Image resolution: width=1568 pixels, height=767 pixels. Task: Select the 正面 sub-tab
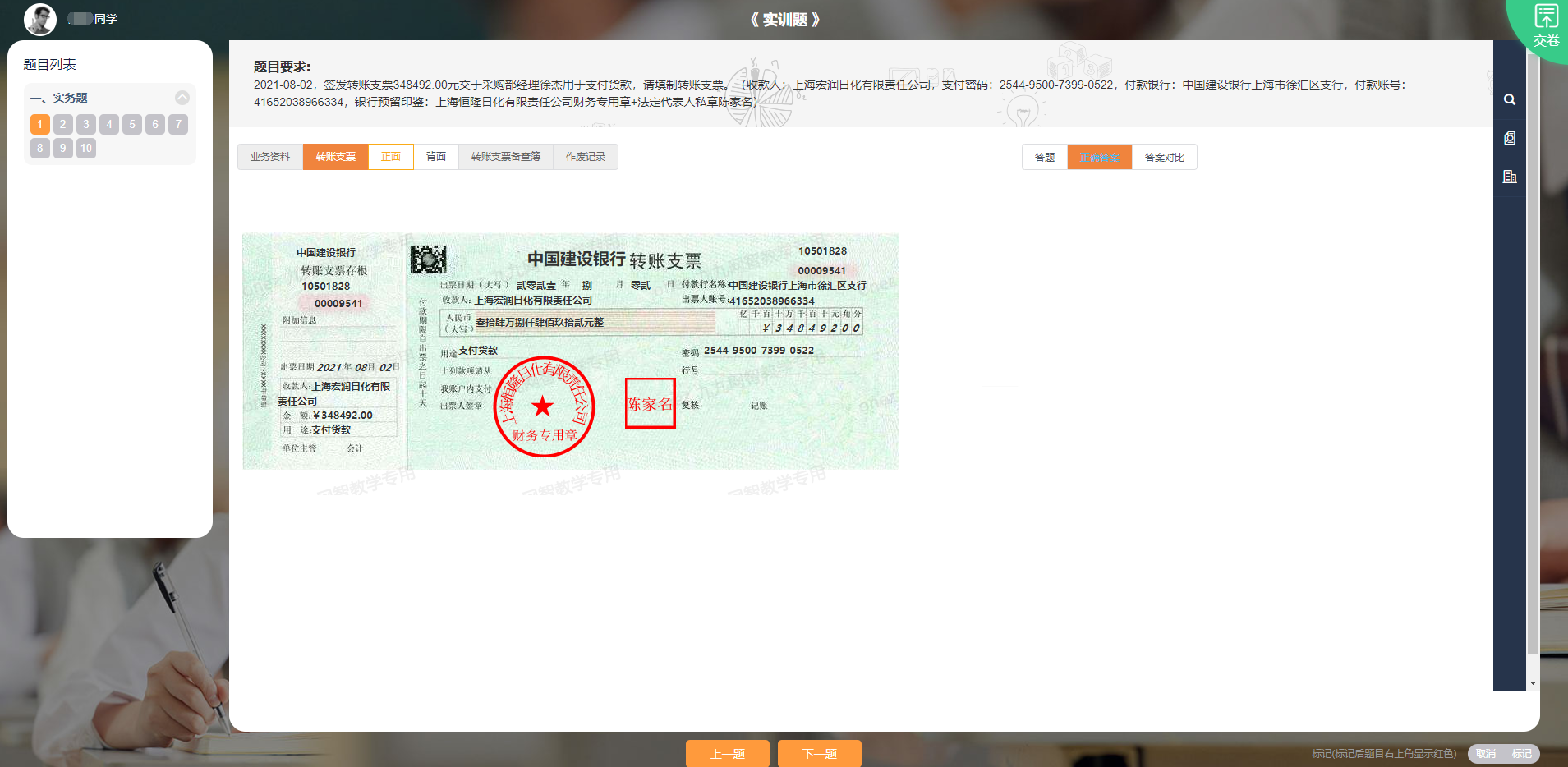[x=391, y=157]
